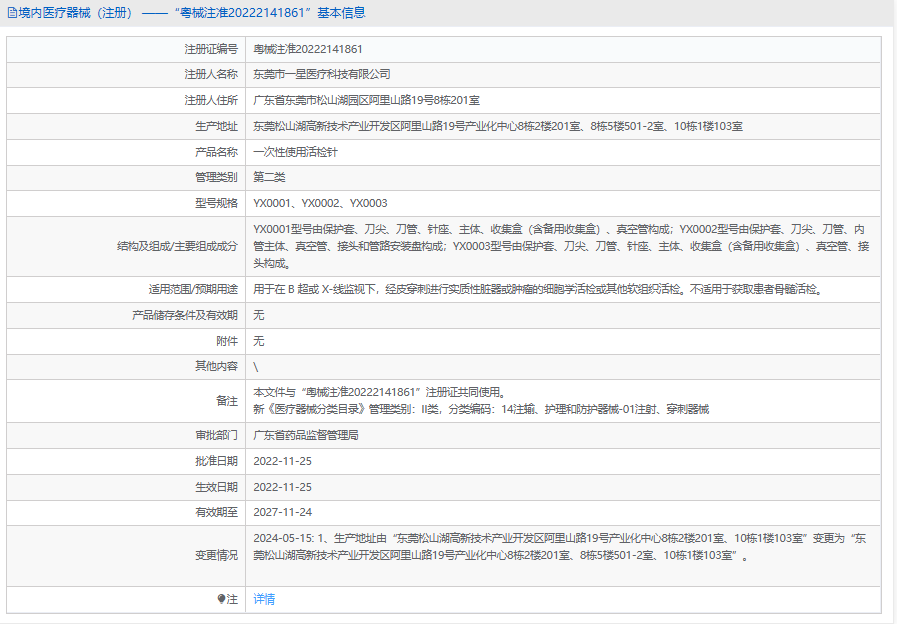Image resolution: width=897 pixels, height=624 pixels.
Task: Select registration number 粤械注准20222141861 value
Action: pos(308,48)
